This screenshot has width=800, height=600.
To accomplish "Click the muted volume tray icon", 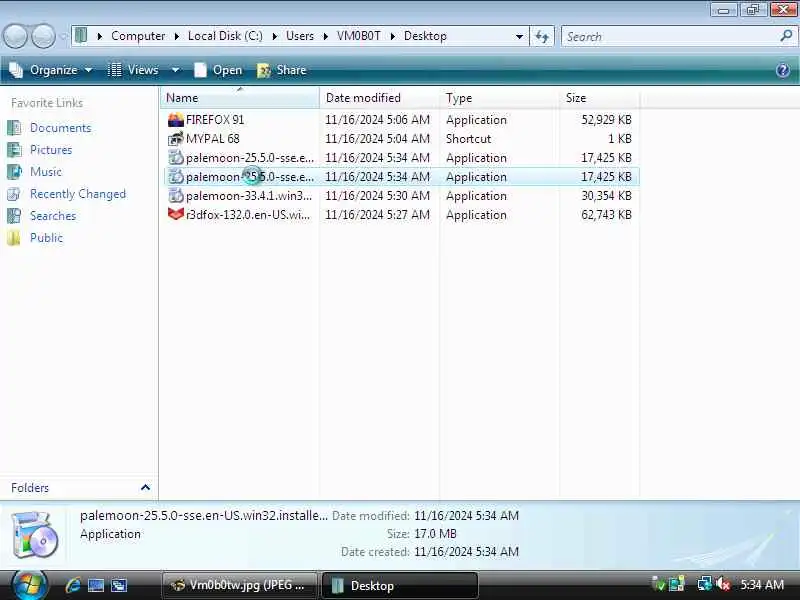I will coord(723,585).
